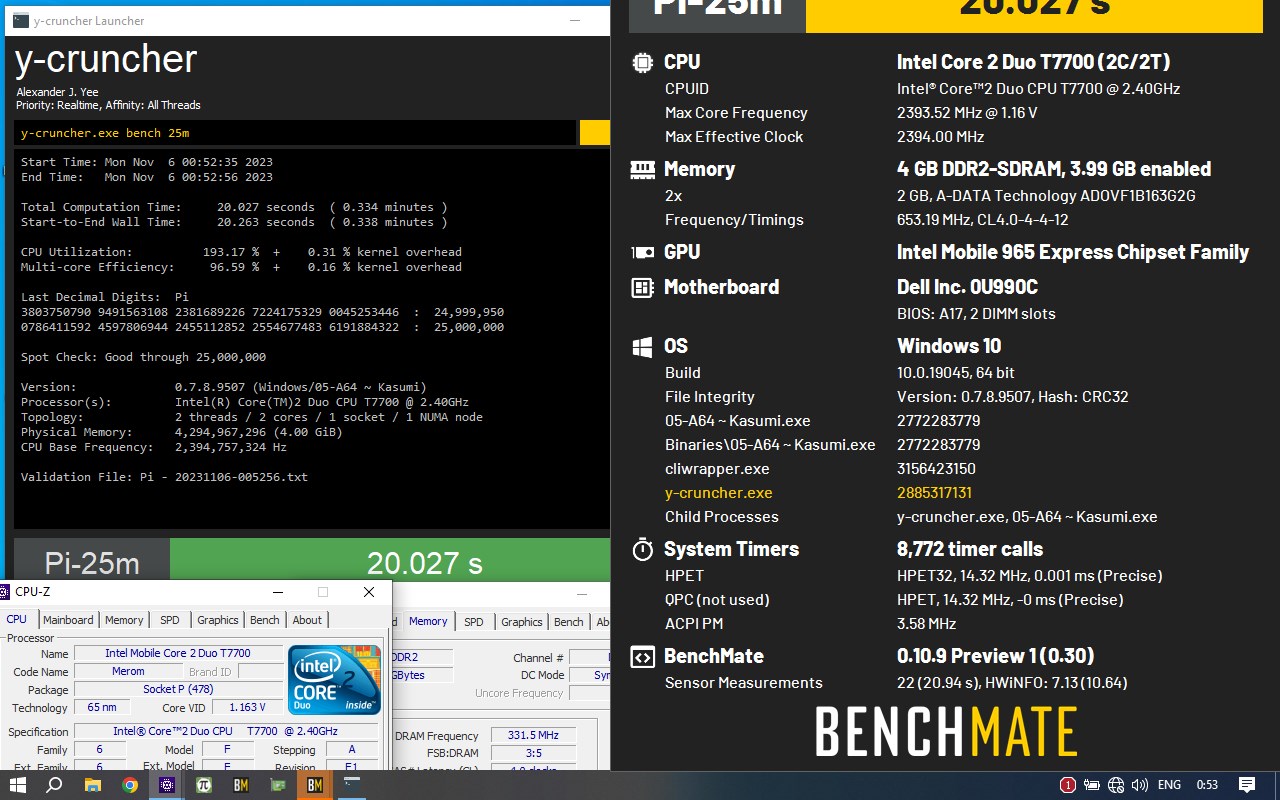Switch to the orange-highlighted BM taskbar icon
Viewport: 1280px width, 800px height.
(x=315, y=785)
